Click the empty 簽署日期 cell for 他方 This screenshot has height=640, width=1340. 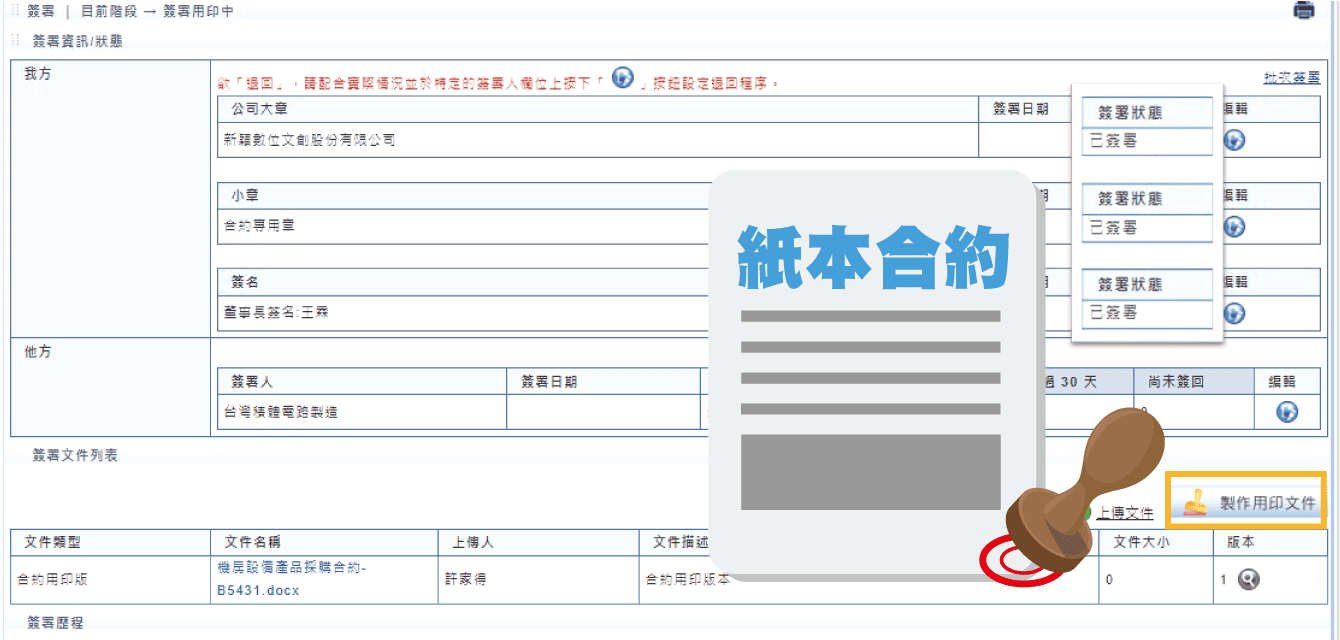(x=603, y=412)
